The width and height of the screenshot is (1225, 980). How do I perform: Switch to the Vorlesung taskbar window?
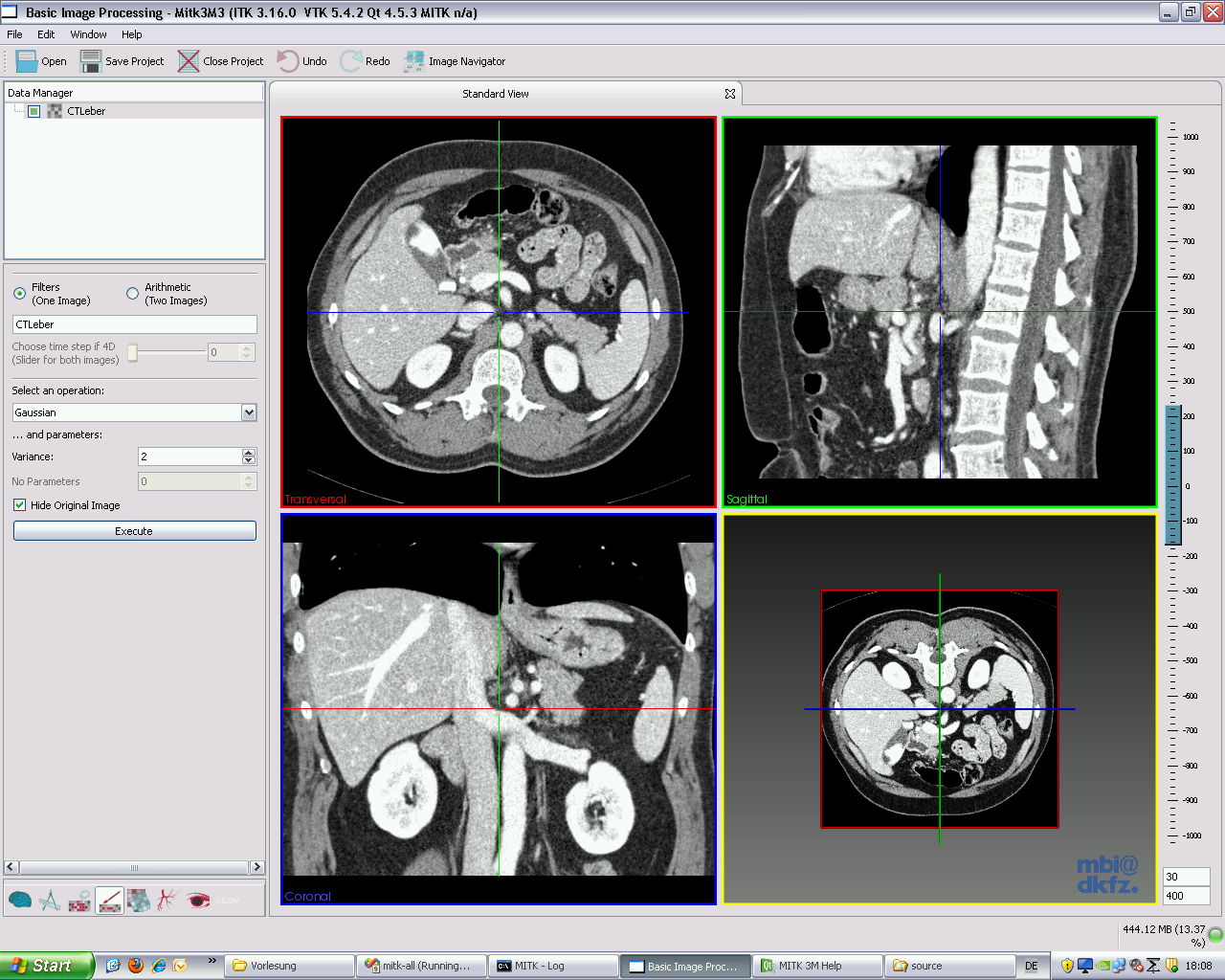[x=290, y=966]
